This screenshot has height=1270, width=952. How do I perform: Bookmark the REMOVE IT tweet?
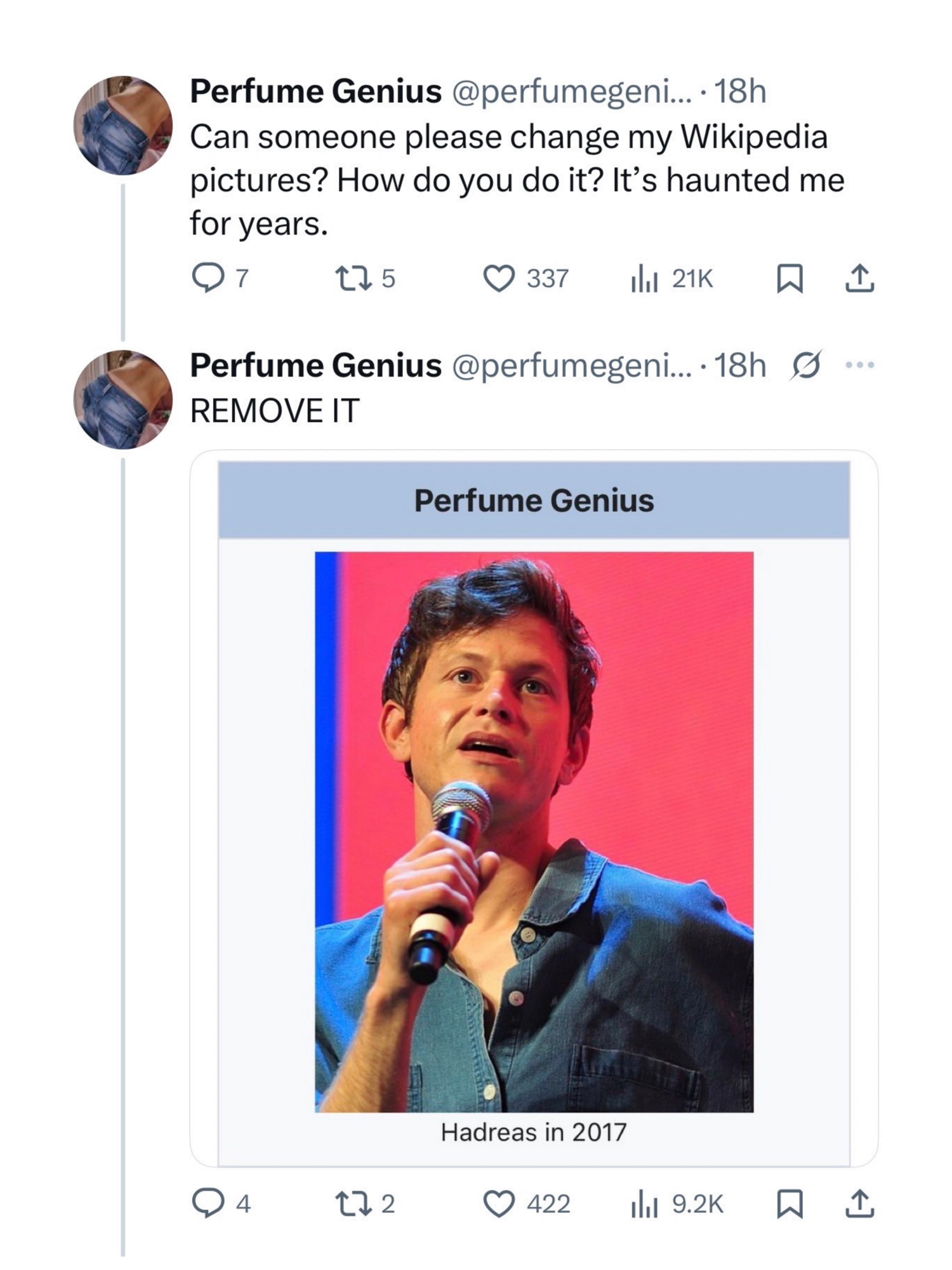790,1203
